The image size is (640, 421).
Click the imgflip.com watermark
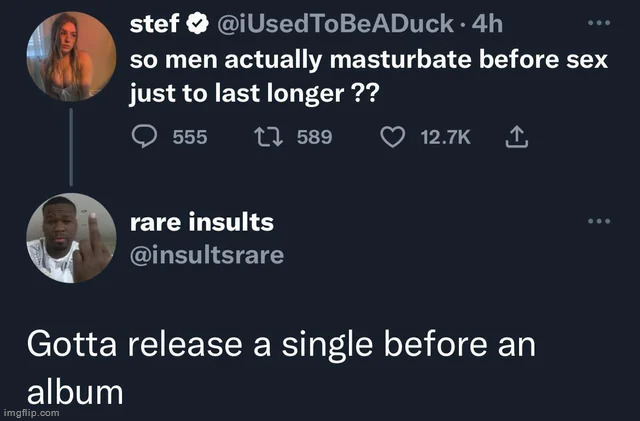[x=31, y=413]
